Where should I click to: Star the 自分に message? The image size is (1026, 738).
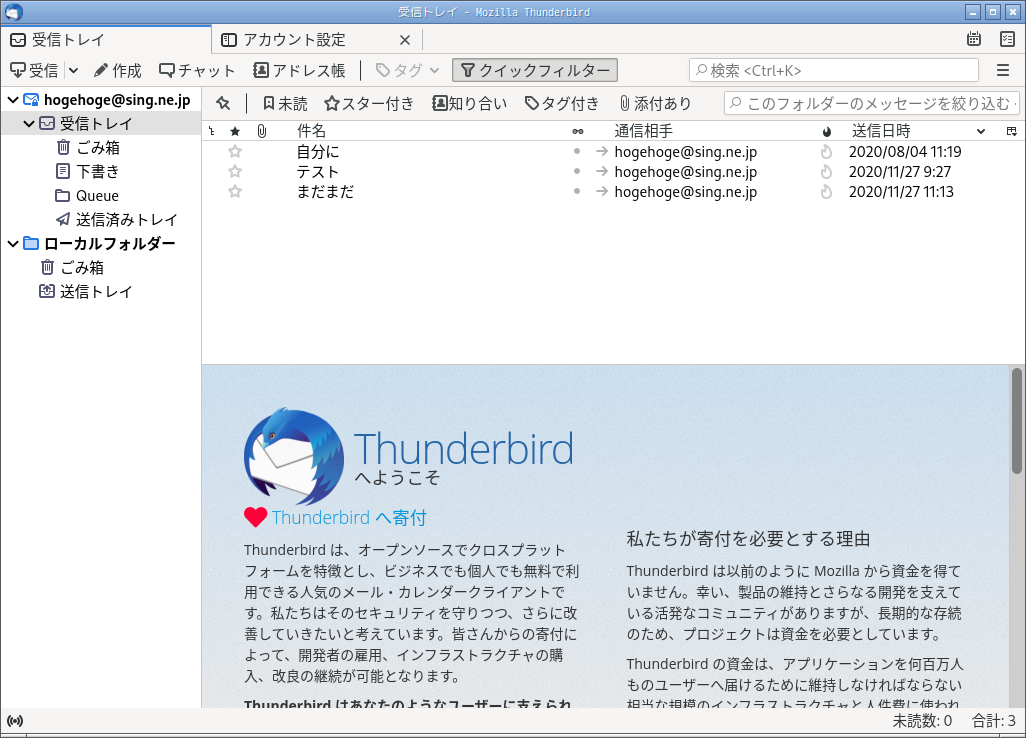pos(235,152)
